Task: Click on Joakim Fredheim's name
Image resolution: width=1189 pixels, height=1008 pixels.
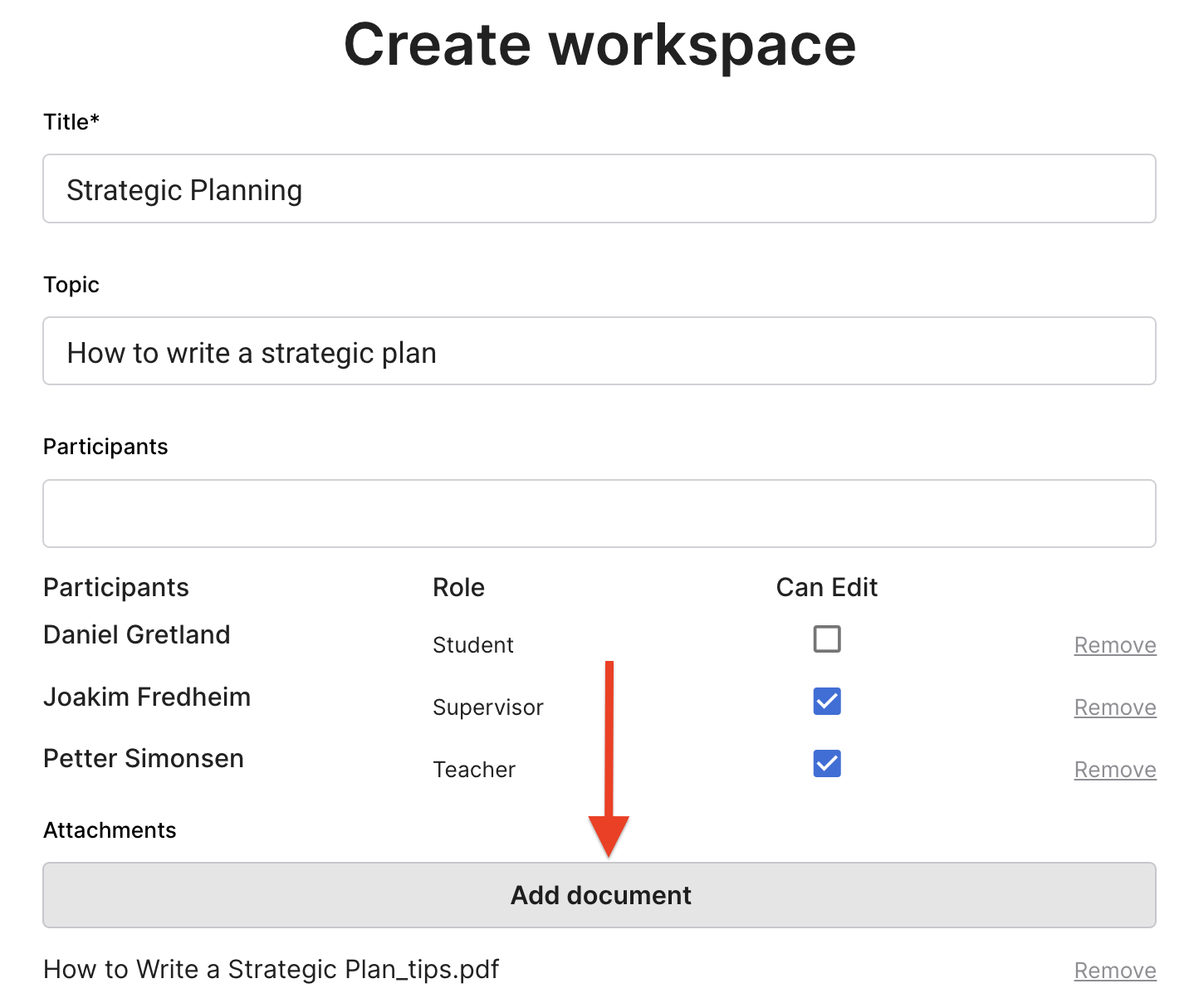Action: point(147,697)
